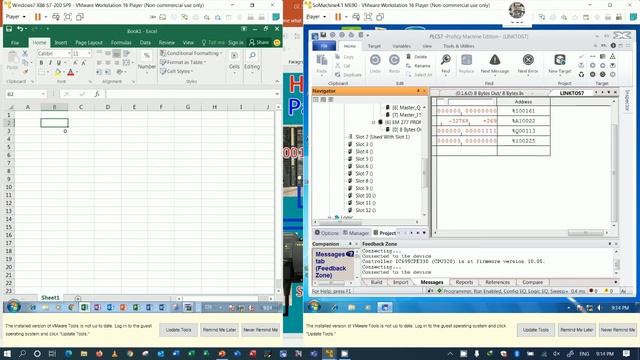640x360 pixels.
Task: Click Remind Me Later in left VMware window
Action: tap(219, 329)
